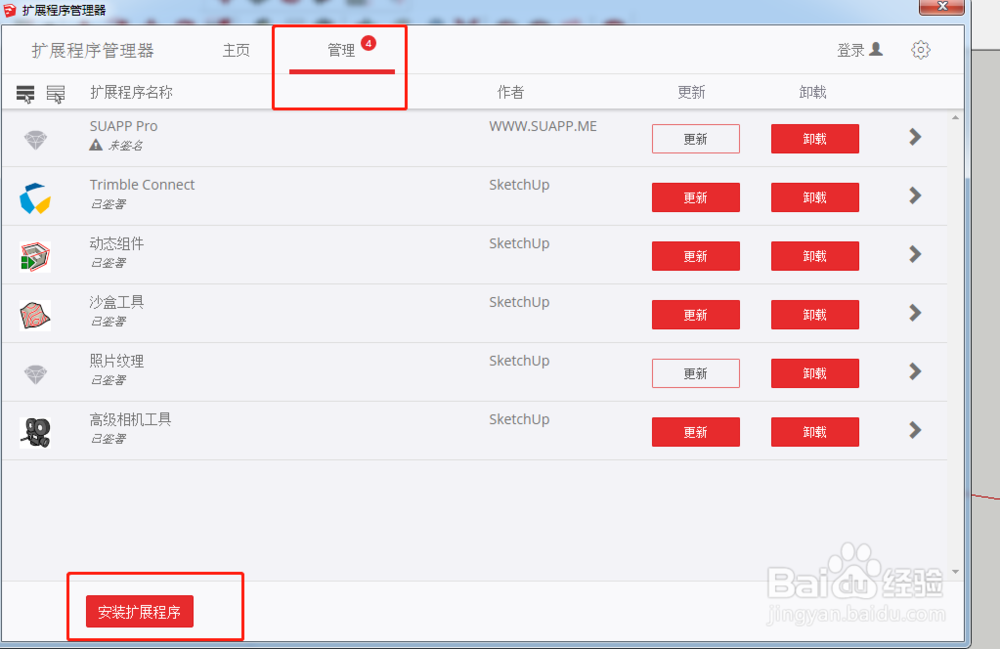Click the SUAPP Pro gem icon
1000x649 pixels.
coord(36,140)
